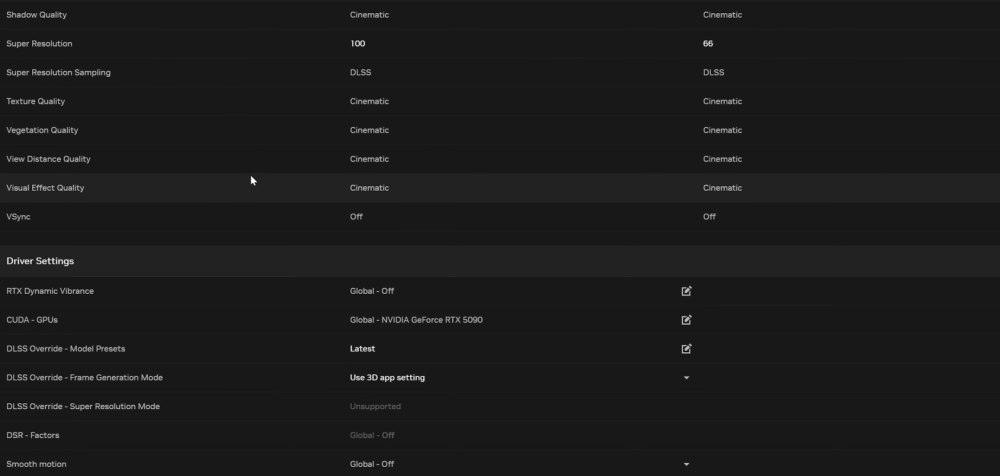This screenshot has height=476, width=1000.
Task: Click the CUDA - GPUs label
Action: click(x=32, y=320)
